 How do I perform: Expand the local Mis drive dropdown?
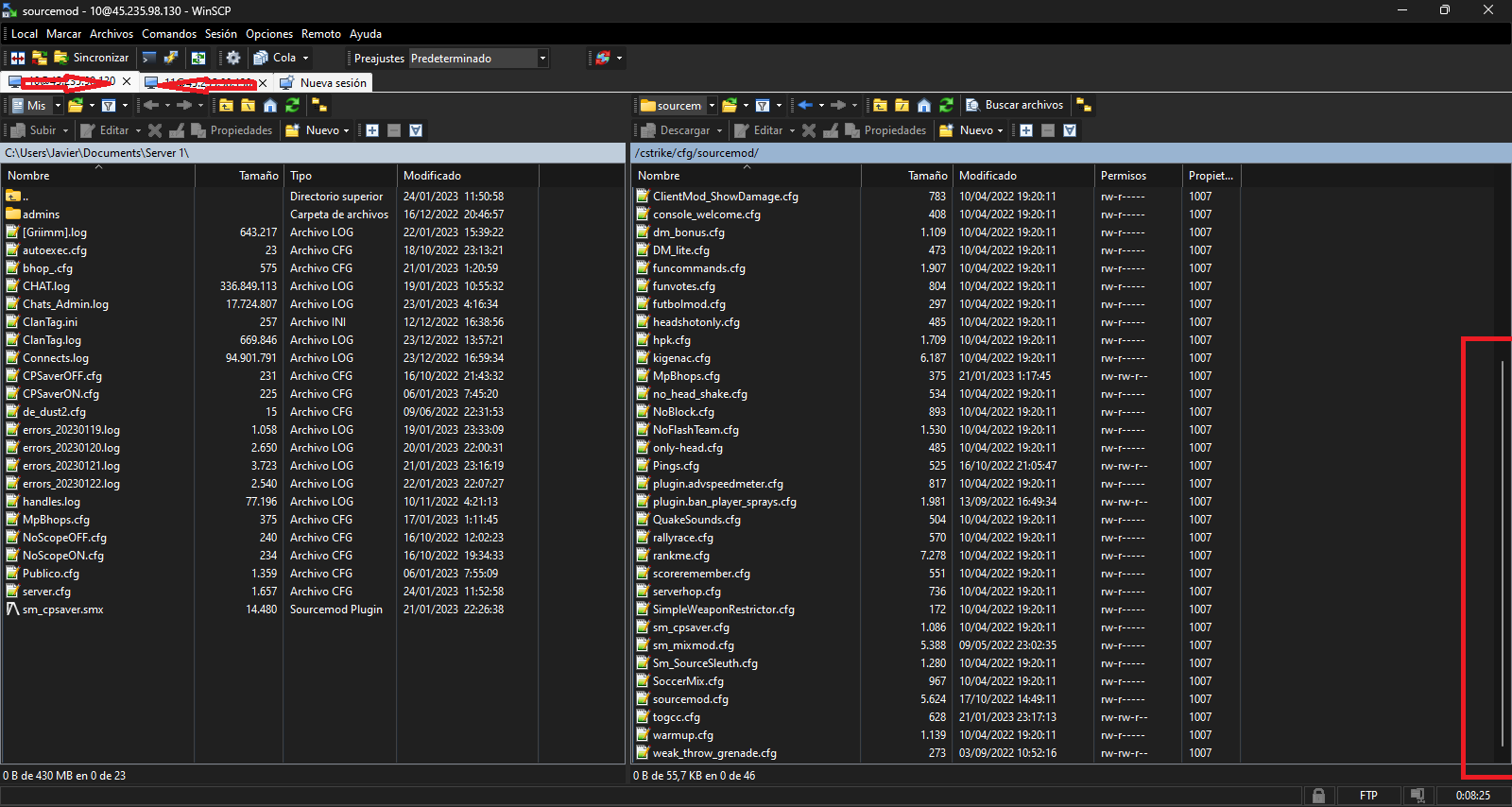point(58,105)
